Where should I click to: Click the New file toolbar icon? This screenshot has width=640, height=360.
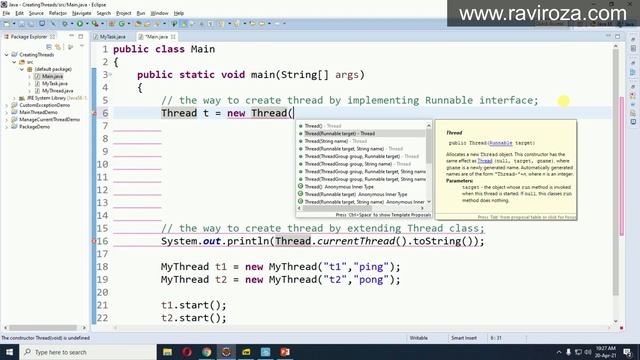click(7, 24)
